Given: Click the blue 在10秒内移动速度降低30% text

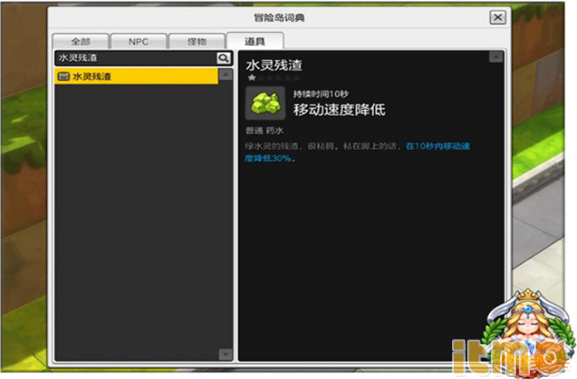Looking at the screenshot, I should tap(357, 152).
